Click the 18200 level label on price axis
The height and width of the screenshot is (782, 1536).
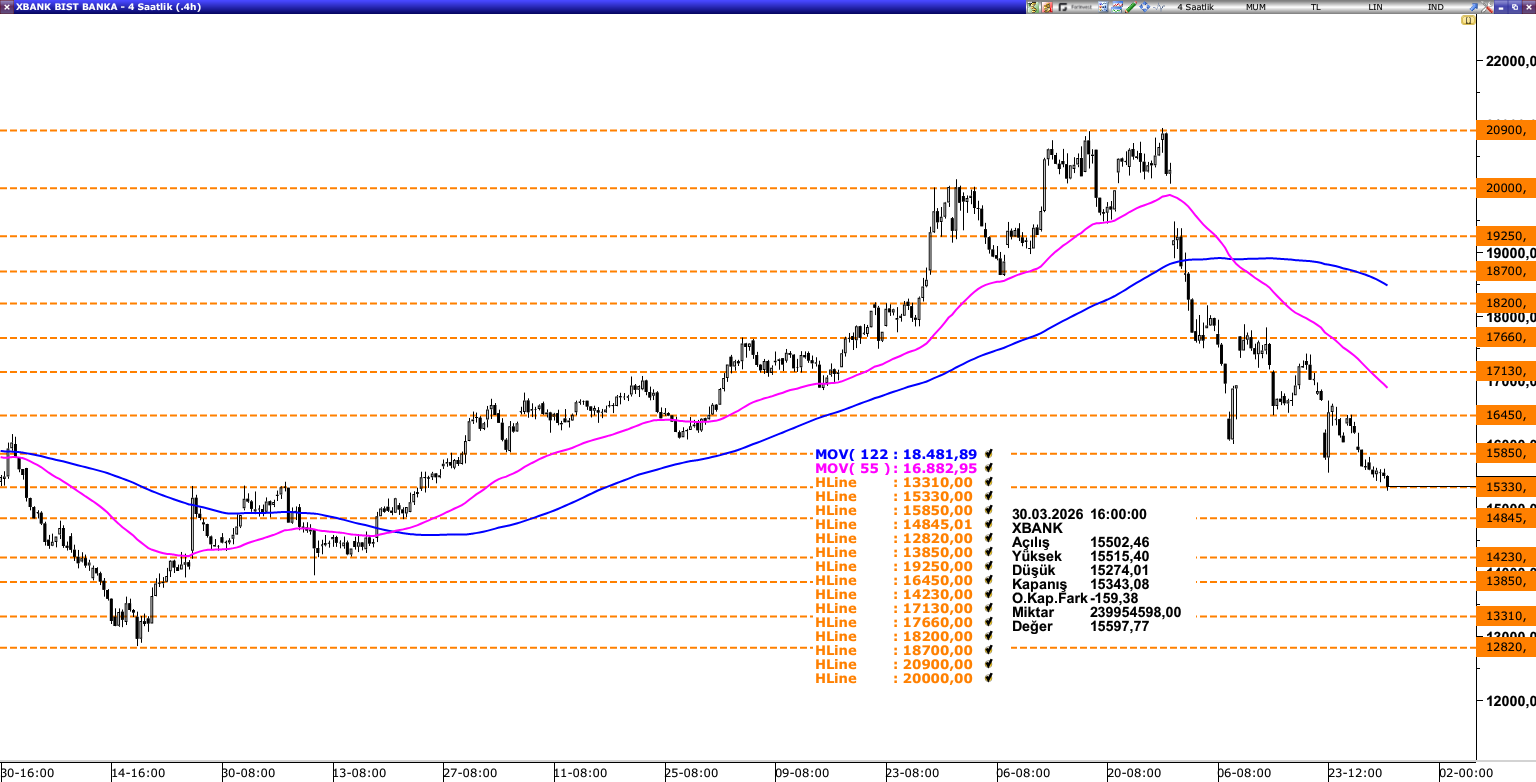click(1506, 303)
